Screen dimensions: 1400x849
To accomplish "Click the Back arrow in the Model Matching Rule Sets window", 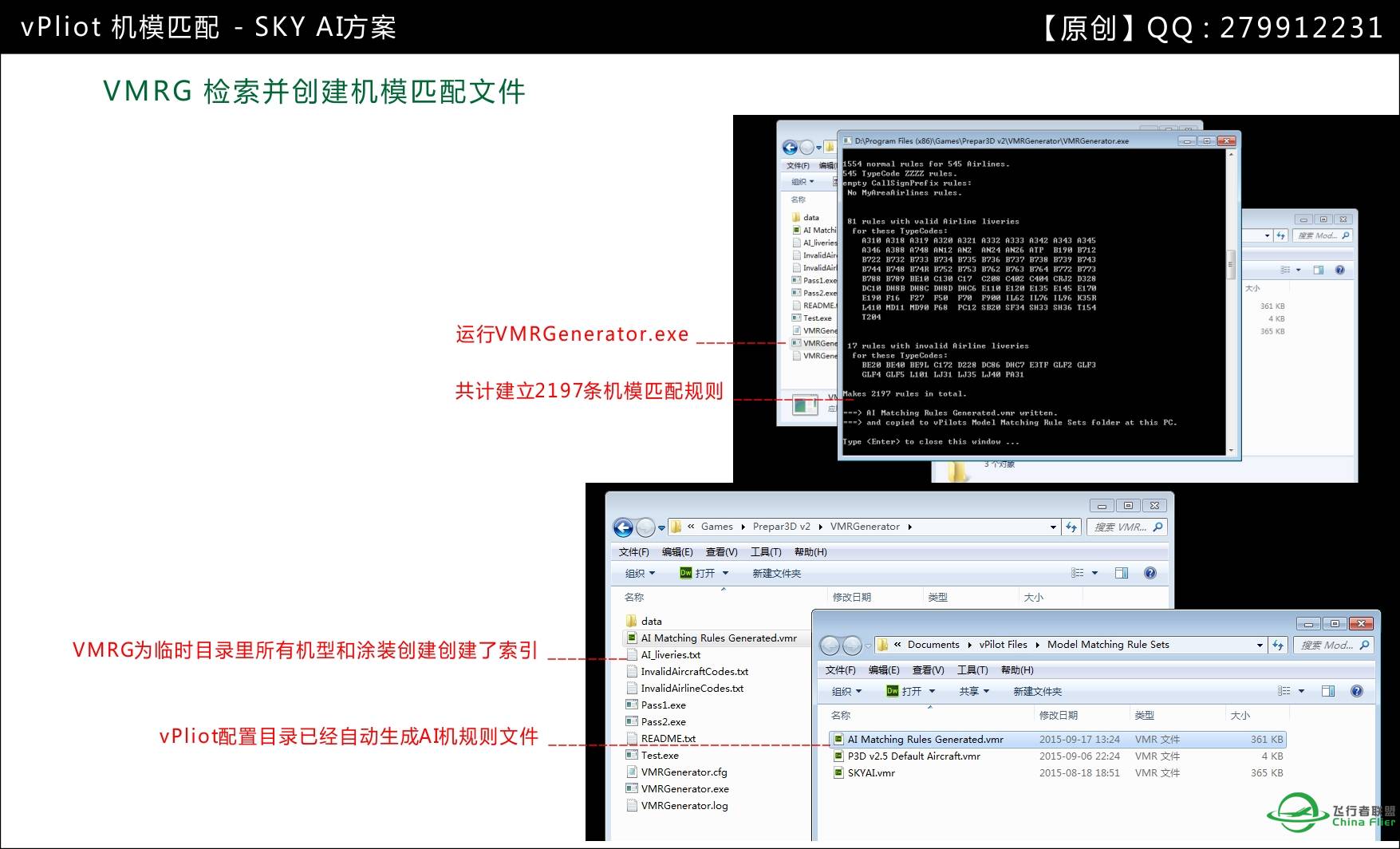I will pyautogui.click(x=830, y=645).
